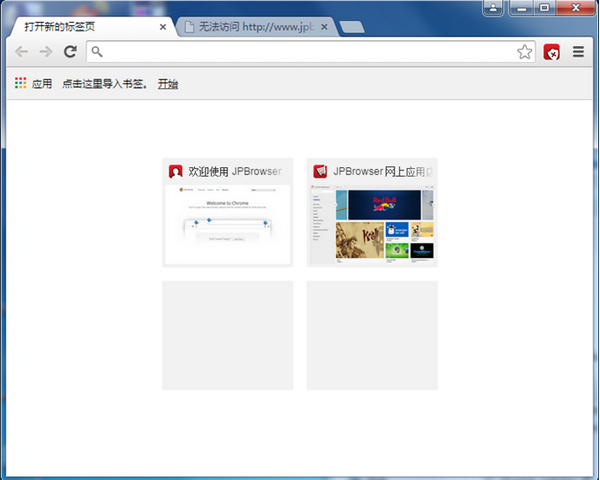Close the 打开新的标签页 tab
Image resolution: width=600 pixels, height=480 pixels.
tap(163, 27)
